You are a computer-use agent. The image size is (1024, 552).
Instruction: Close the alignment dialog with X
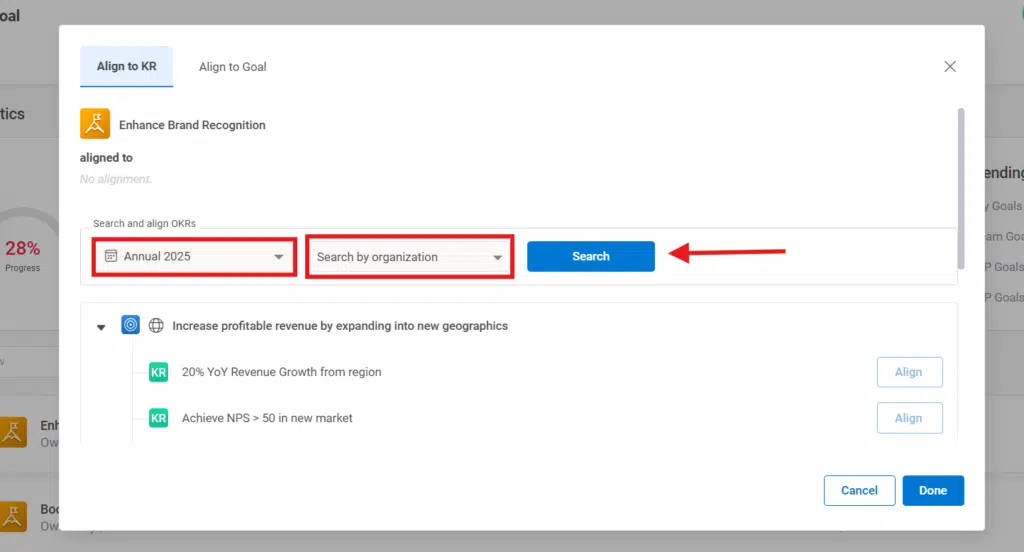(x=950, y=67)
